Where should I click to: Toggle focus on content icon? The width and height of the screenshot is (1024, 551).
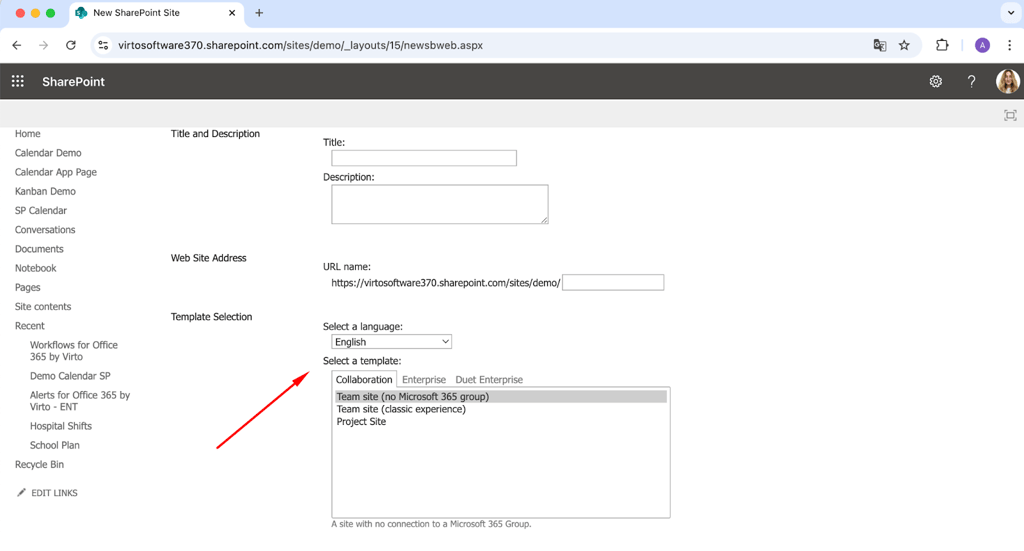pos(1010,116)
